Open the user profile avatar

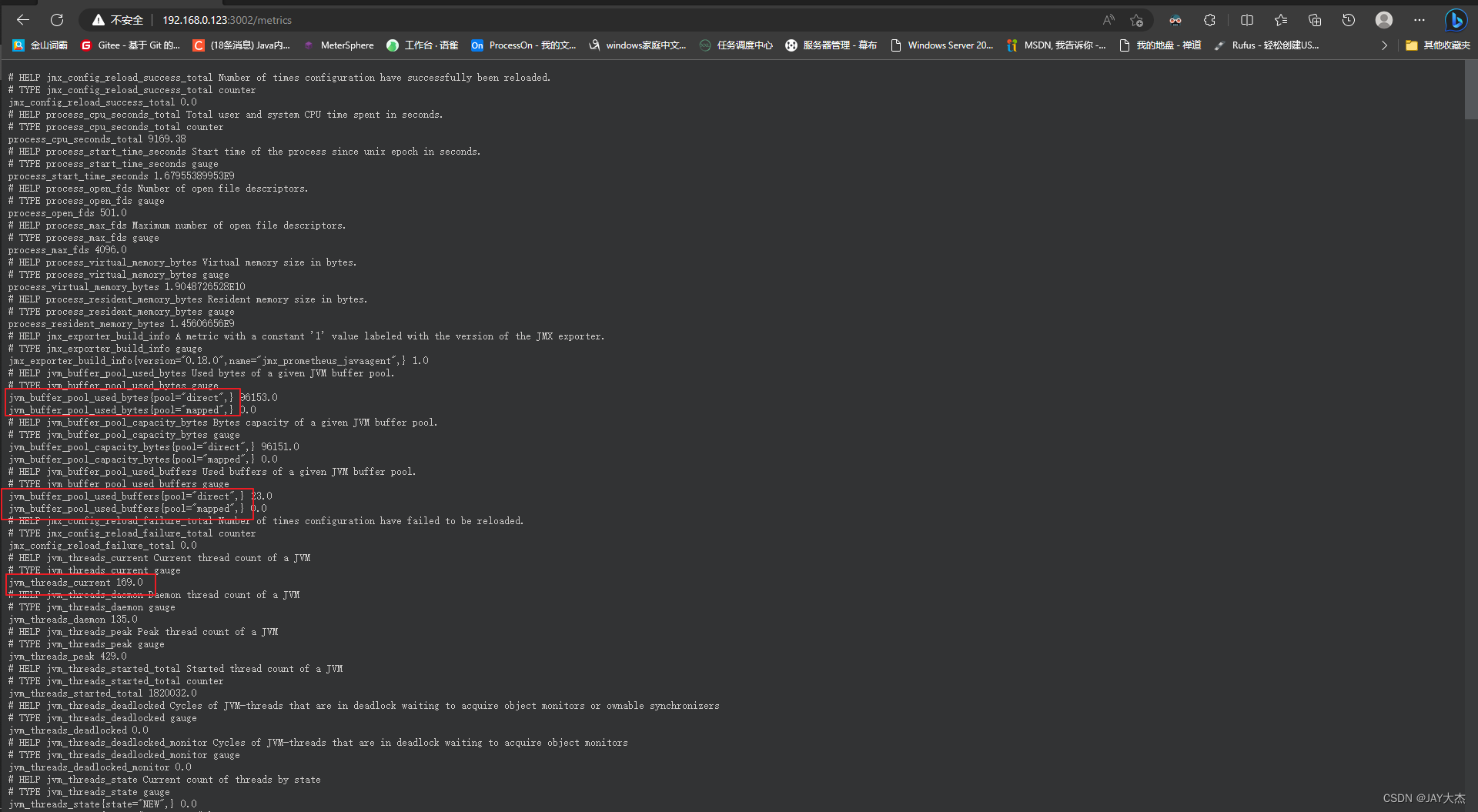tap(1384, 20)
